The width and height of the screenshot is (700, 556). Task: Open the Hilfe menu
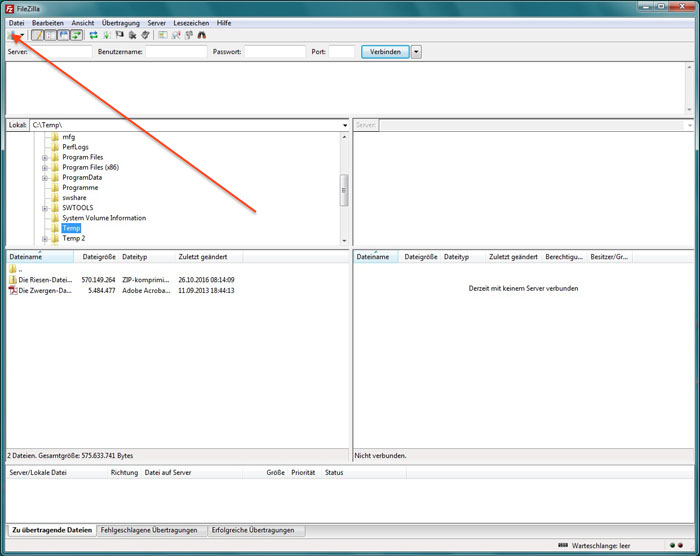224,23
